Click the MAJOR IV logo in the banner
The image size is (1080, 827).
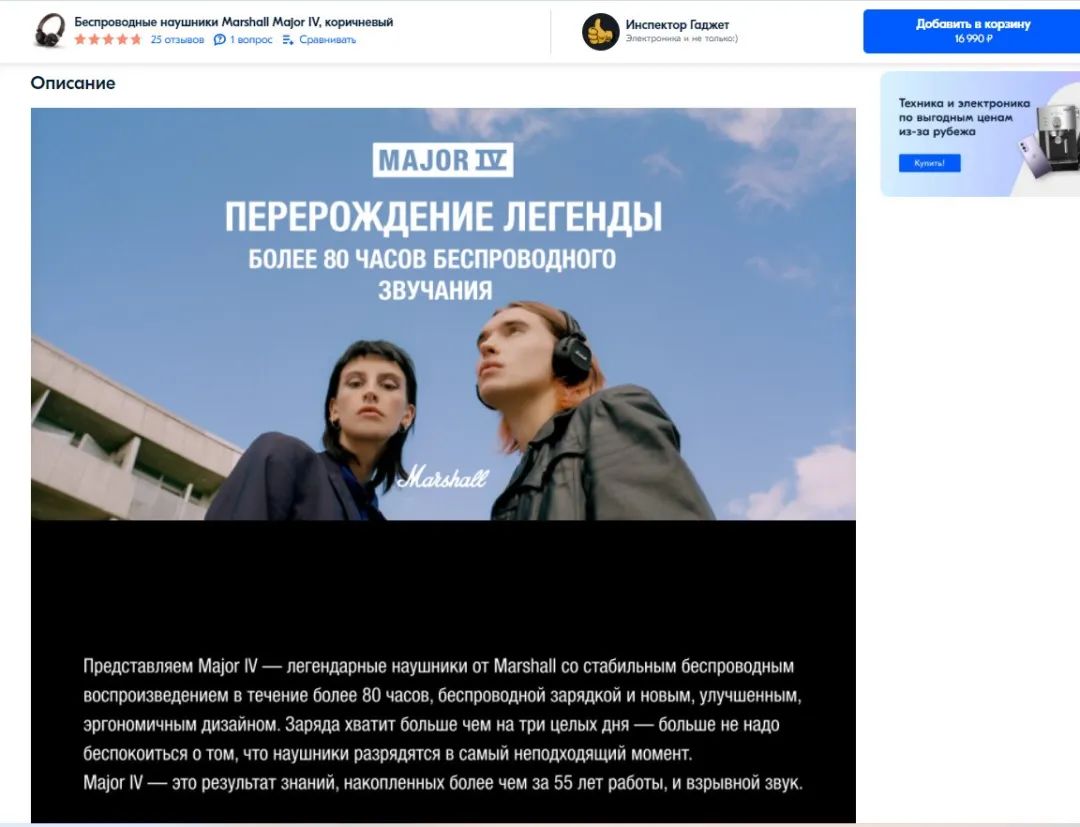tap(443, 160)
